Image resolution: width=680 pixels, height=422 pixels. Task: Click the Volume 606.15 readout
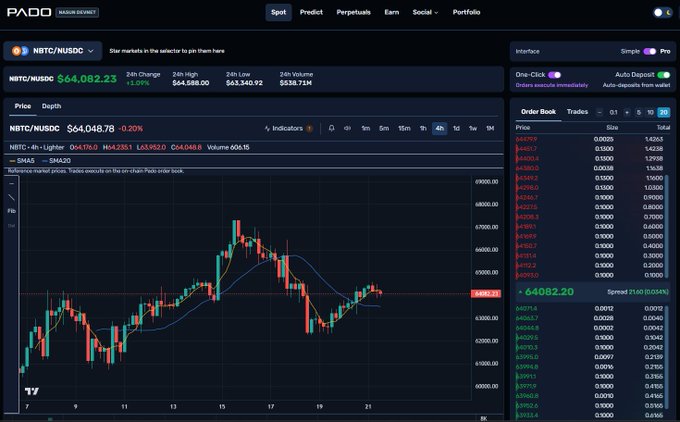[228, 147]
